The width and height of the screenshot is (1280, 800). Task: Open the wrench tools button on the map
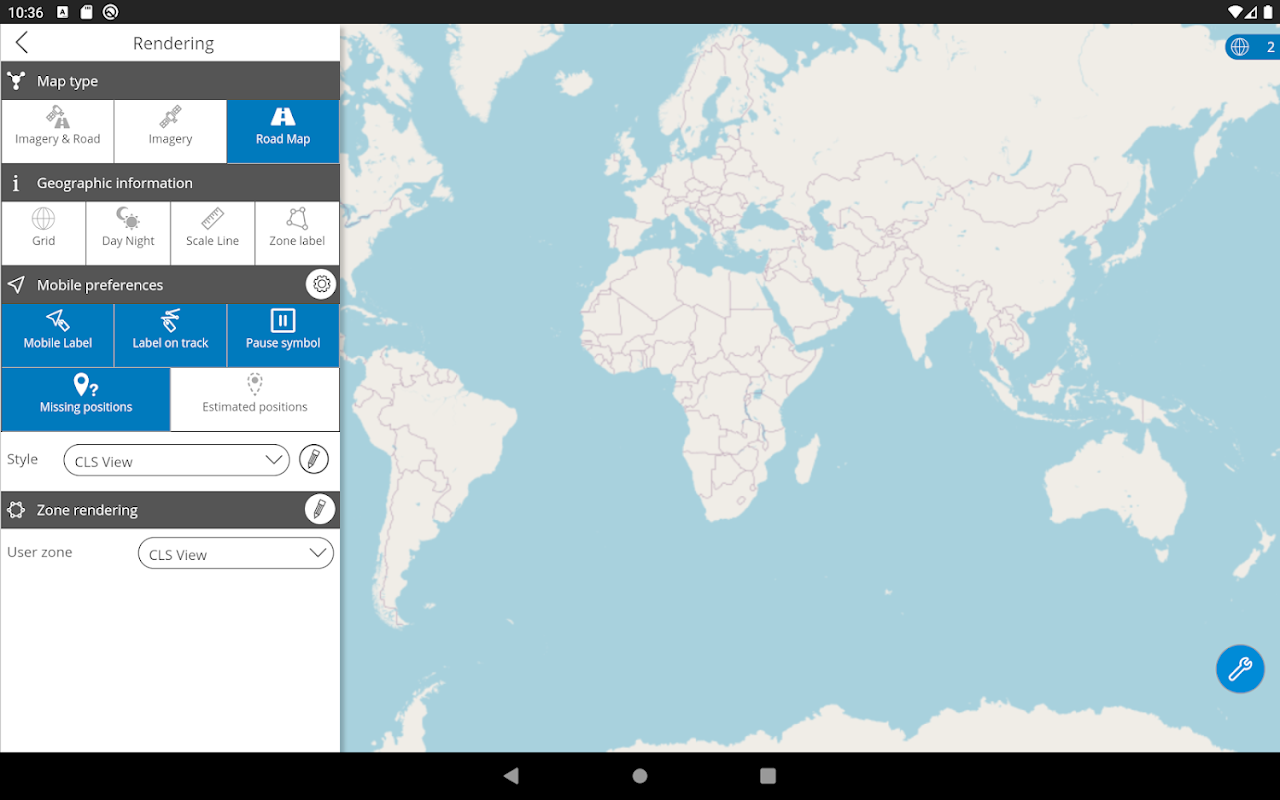[1240, 669]
